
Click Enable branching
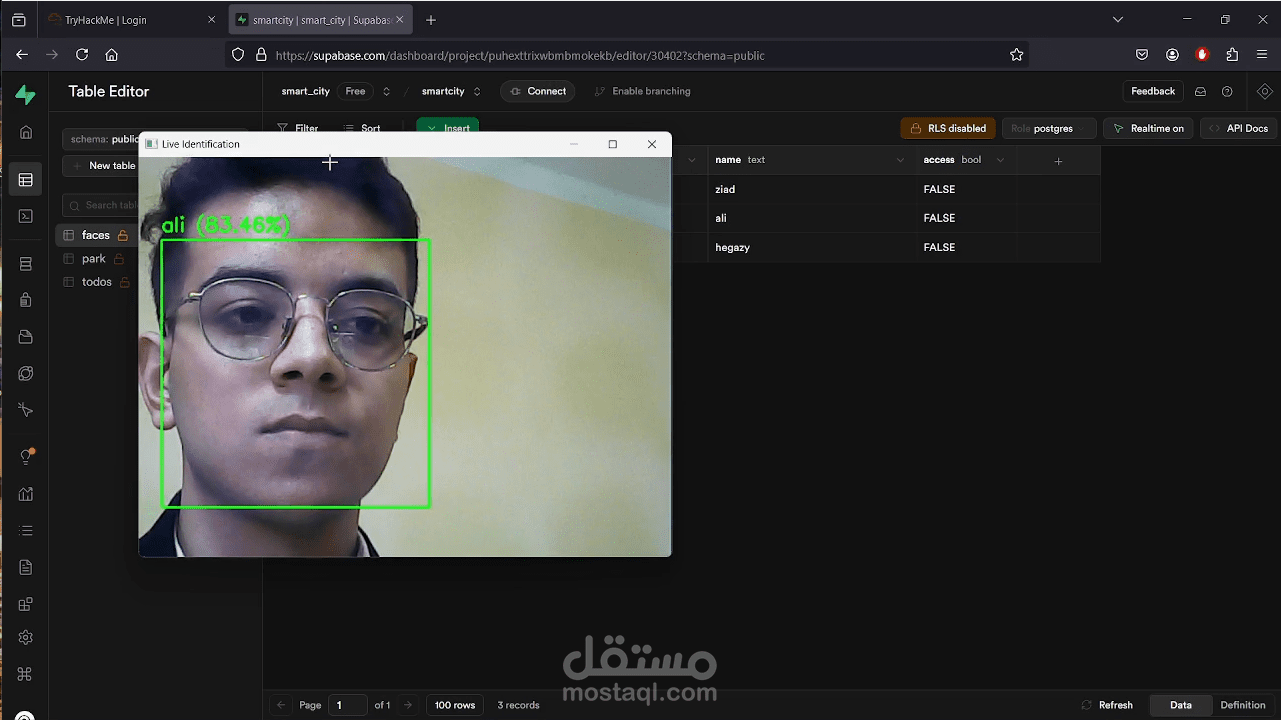642,91
